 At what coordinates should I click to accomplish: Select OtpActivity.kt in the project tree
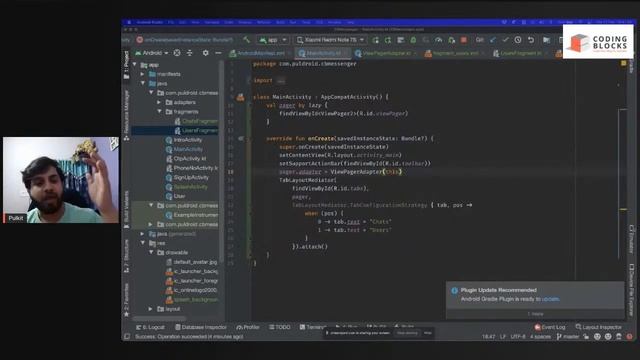(x=186, y=159)
